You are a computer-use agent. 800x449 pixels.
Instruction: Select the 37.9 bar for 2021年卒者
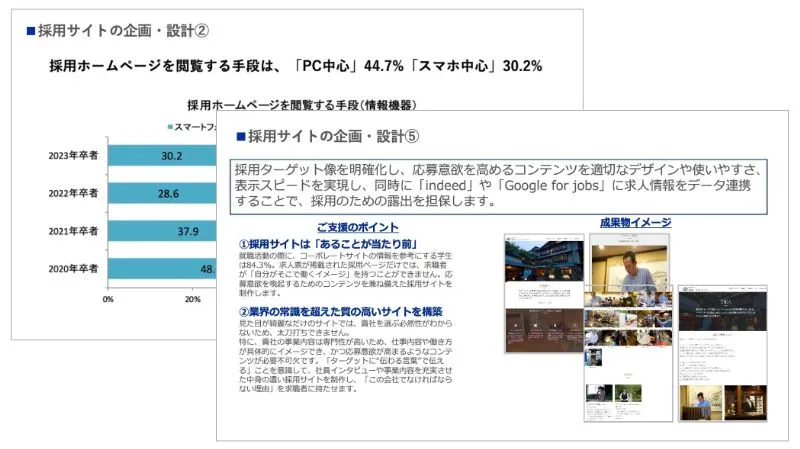(162, 231)
